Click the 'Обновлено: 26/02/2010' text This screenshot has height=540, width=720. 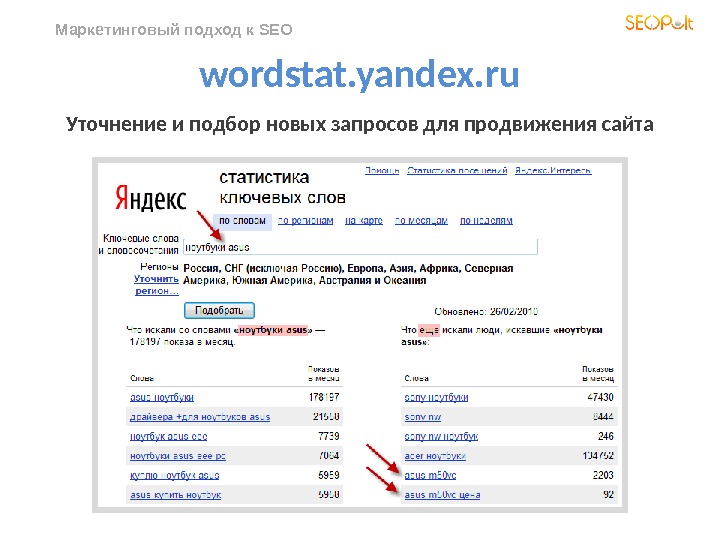pyautogui.click(x=486, y=312)
